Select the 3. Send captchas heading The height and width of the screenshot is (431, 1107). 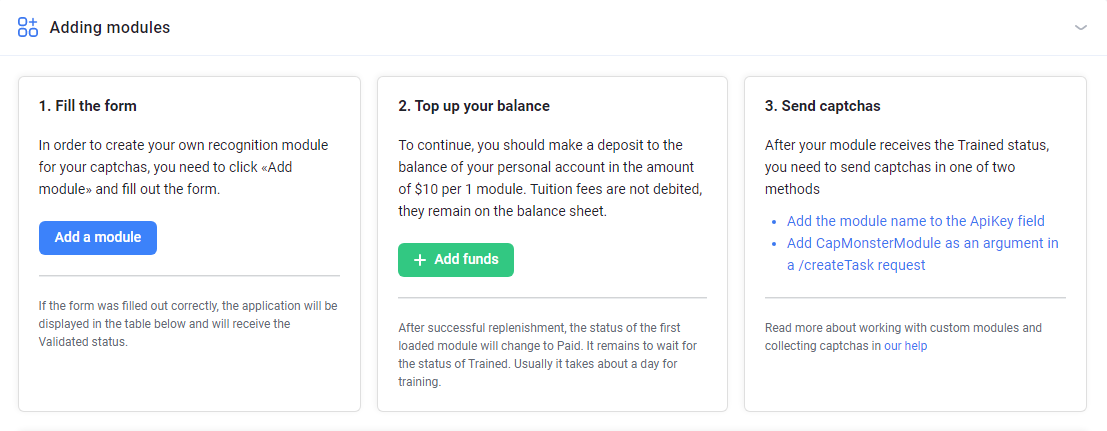822,106
